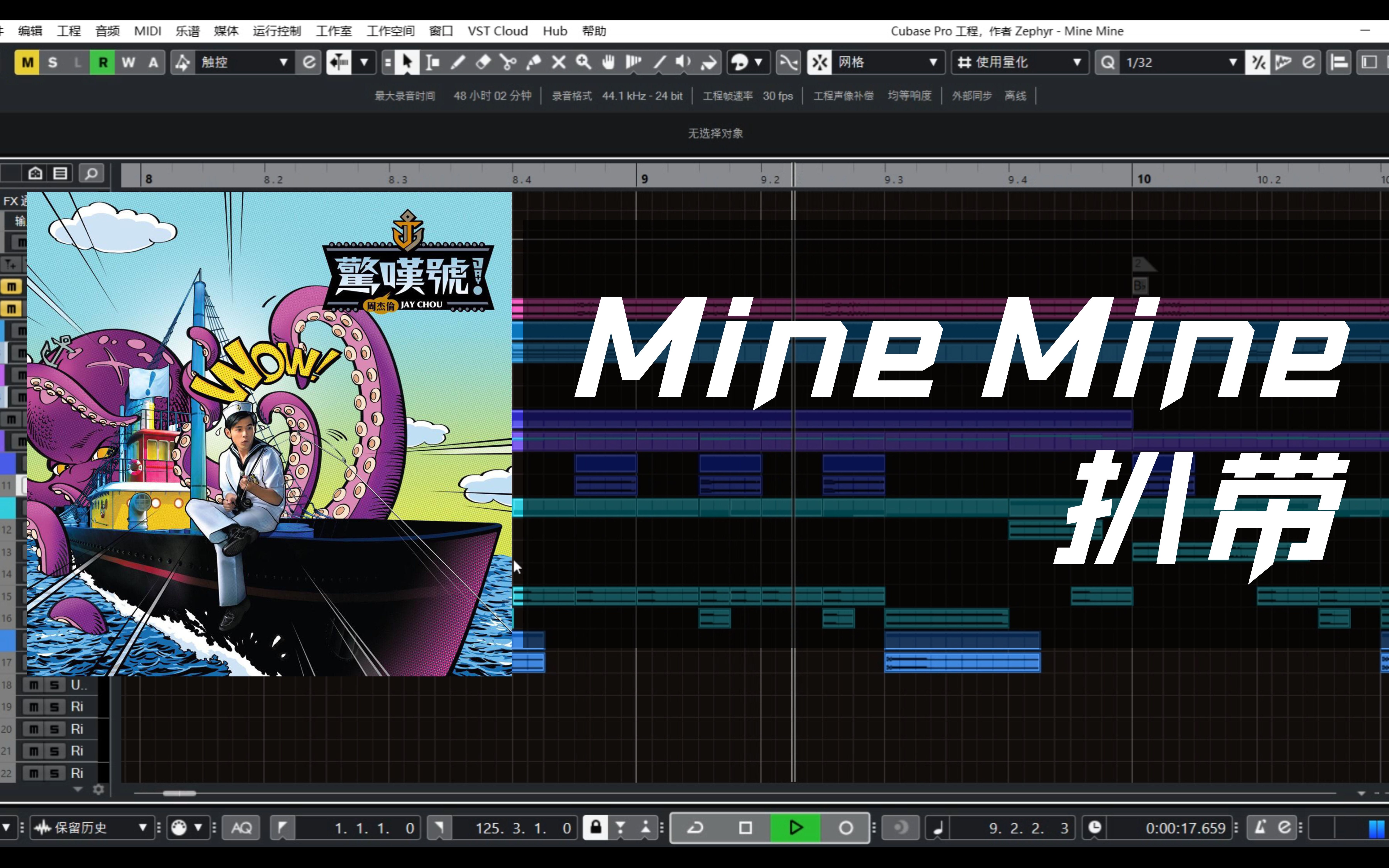The height and width of the screenshot is (868, 1389).
Task: Select the Mute X tool
Action: click(558, 62)
